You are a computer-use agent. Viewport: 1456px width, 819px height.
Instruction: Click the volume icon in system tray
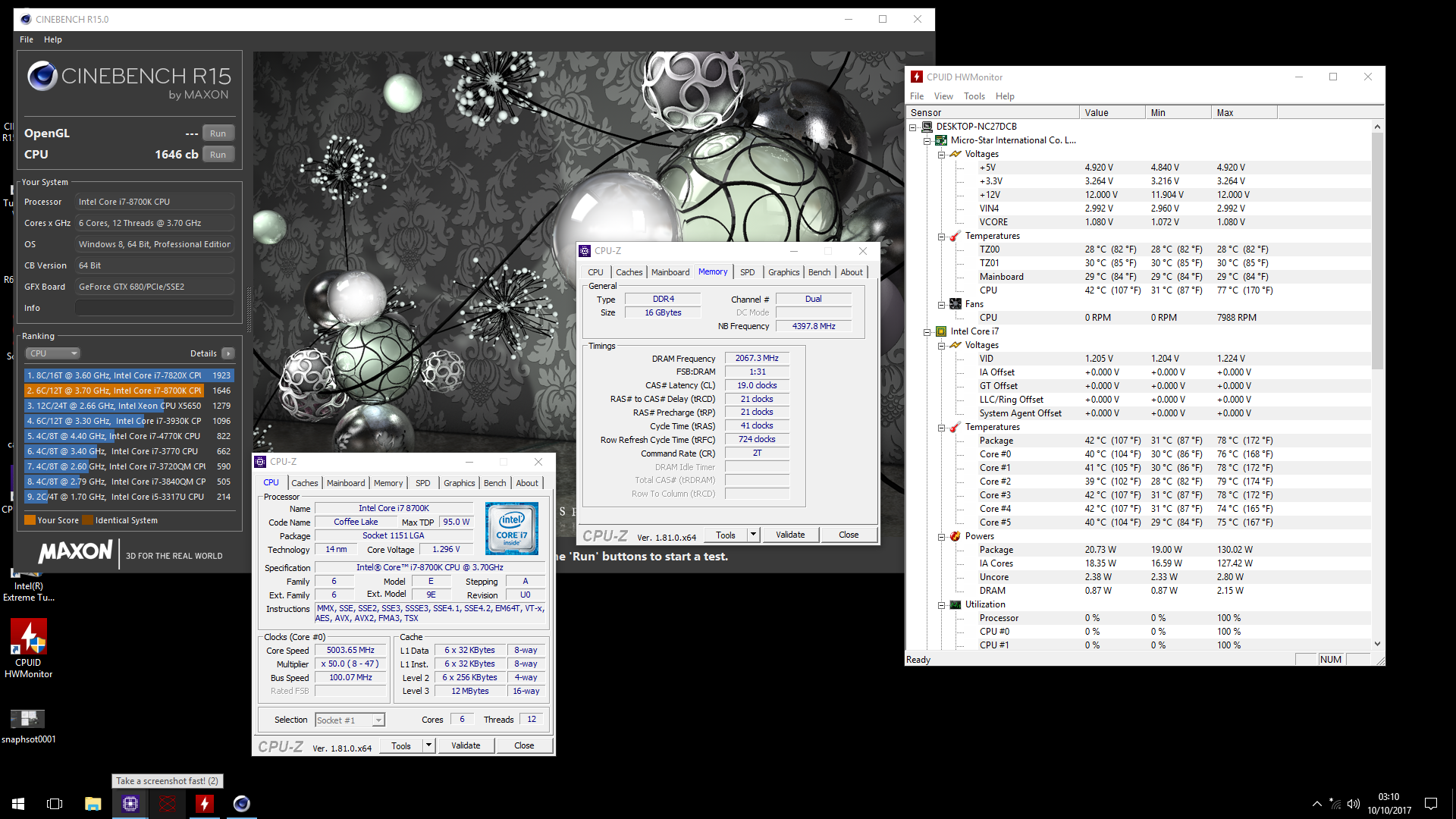[x=1354, y=804]
